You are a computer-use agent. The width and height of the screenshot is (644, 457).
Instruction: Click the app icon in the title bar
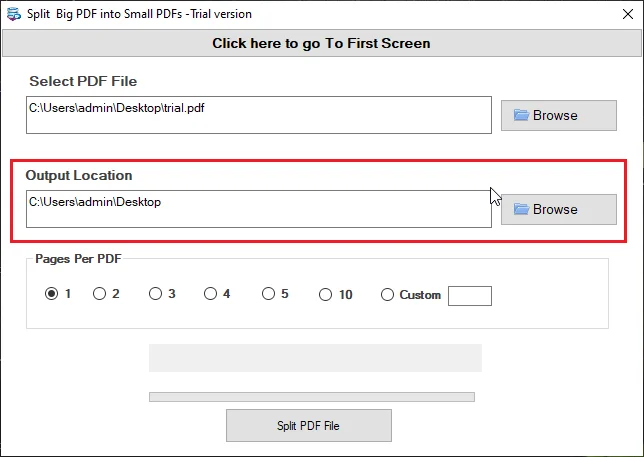pos(13,14)
